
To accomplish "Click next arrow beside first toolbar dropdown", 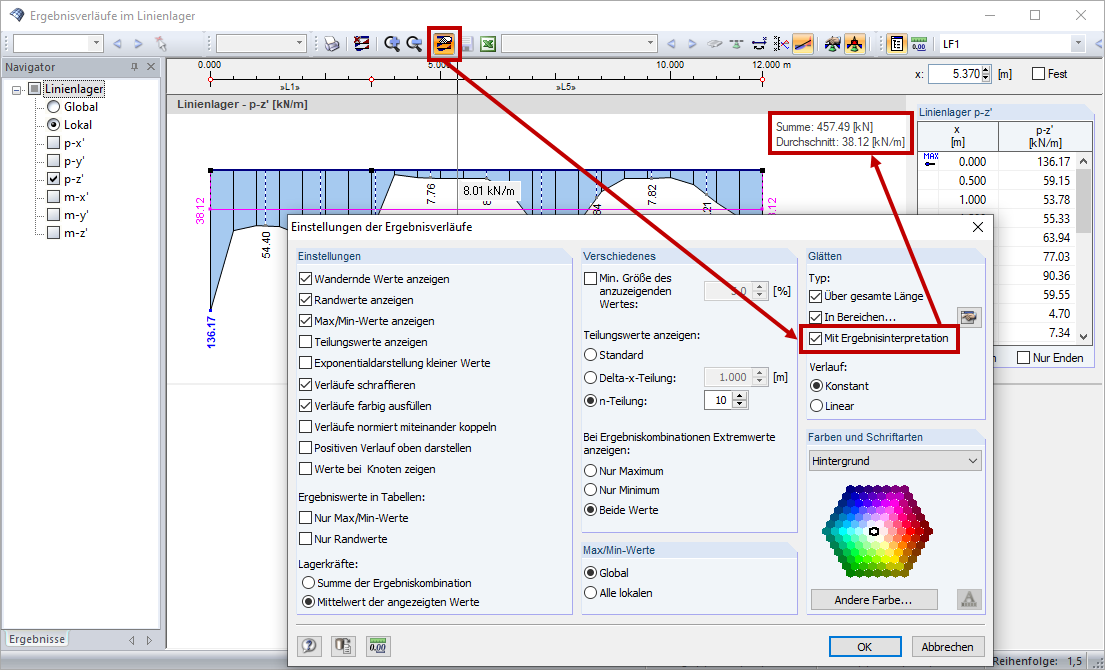I will coord(138,44).
